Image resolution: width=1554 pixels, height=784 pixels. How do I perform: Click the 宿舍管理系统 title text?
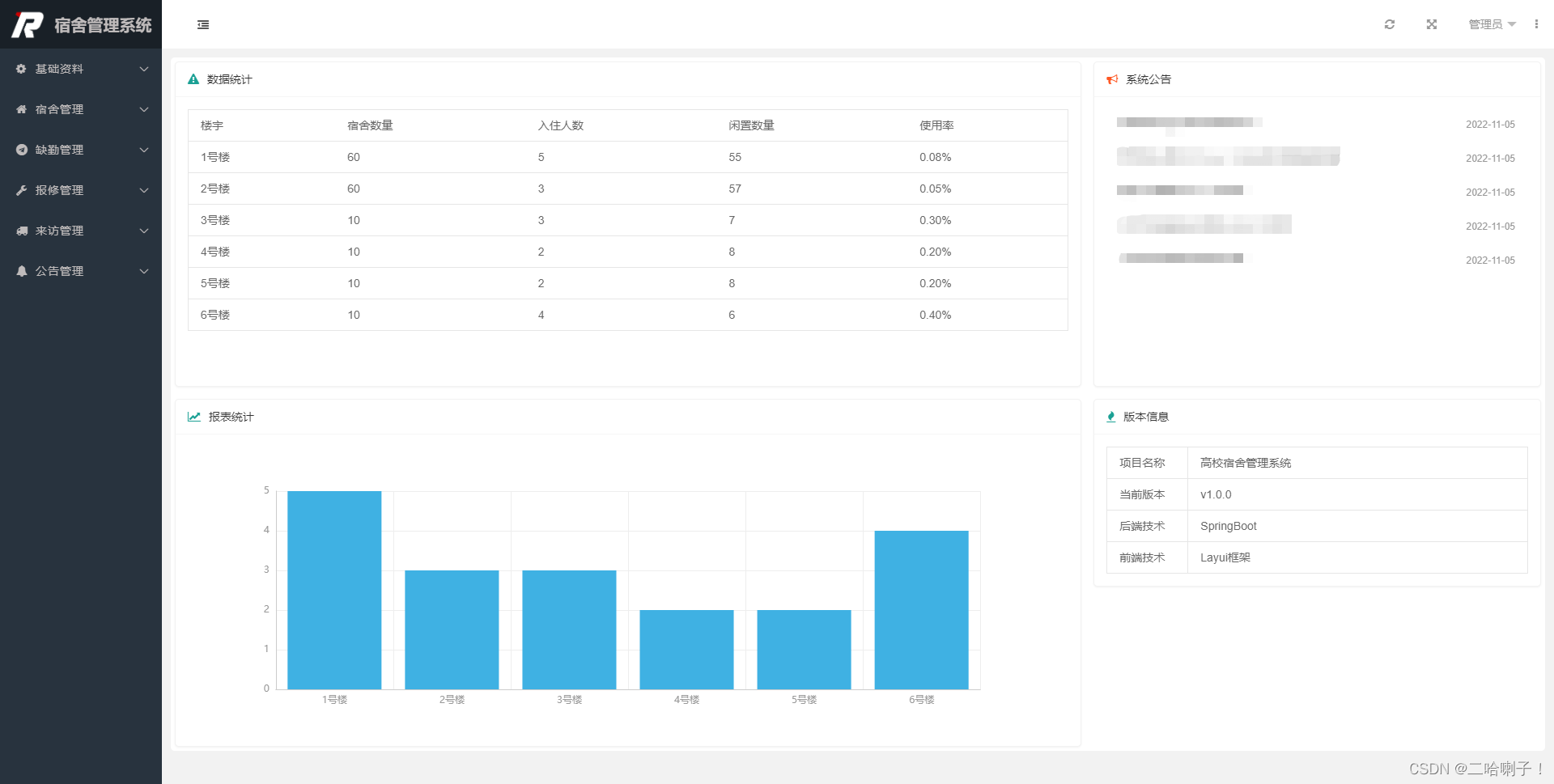[103, 25]
